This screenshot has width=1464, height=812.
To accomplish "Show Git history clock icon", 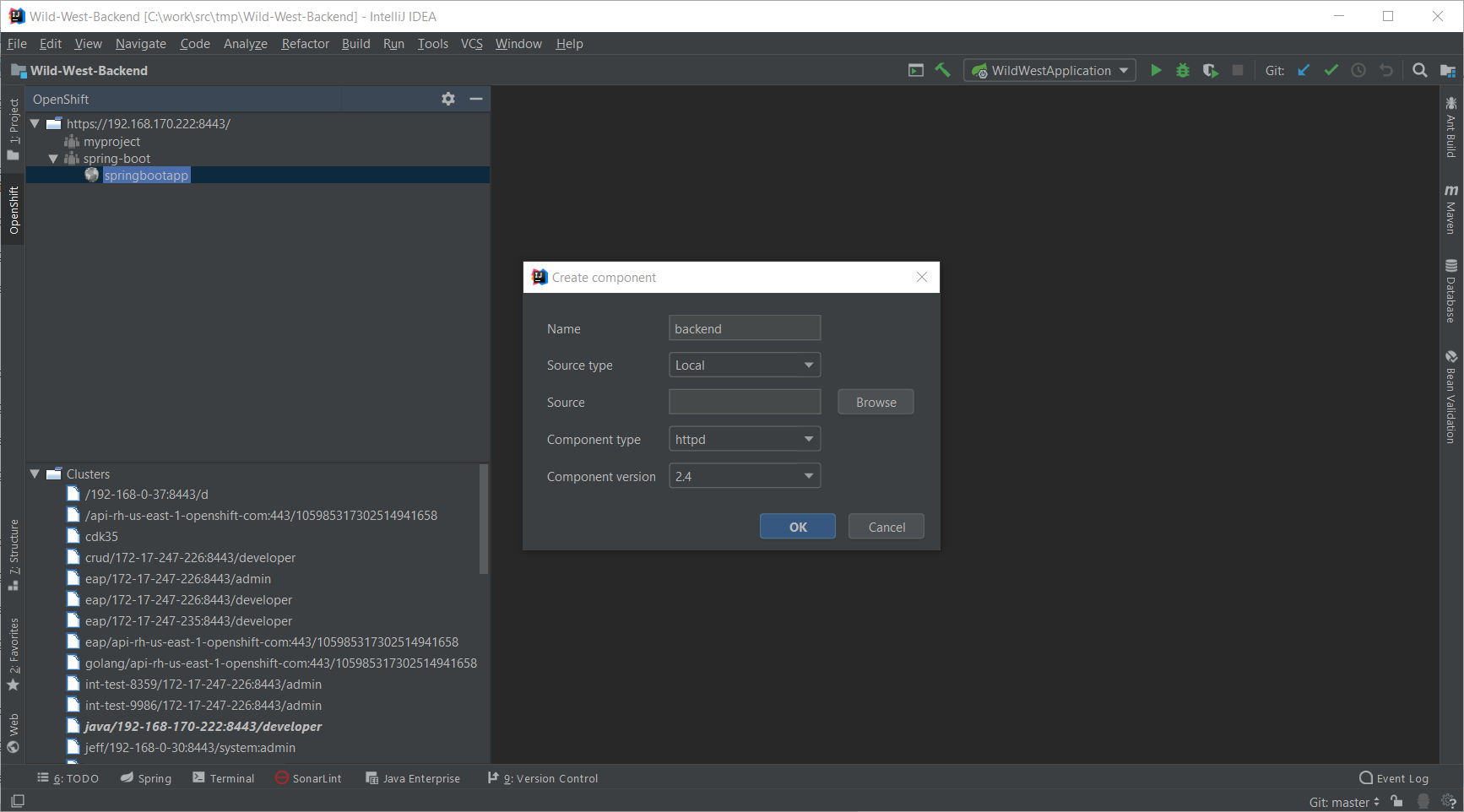I will point(1358,71).
